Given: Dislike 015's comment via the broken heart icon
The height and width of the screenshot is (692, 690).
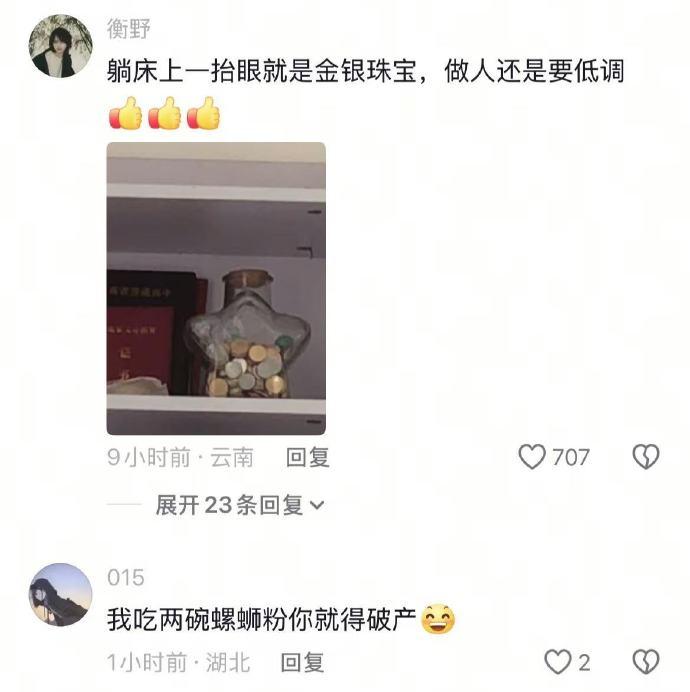Looking at the screenshot, I should (646, 662).
